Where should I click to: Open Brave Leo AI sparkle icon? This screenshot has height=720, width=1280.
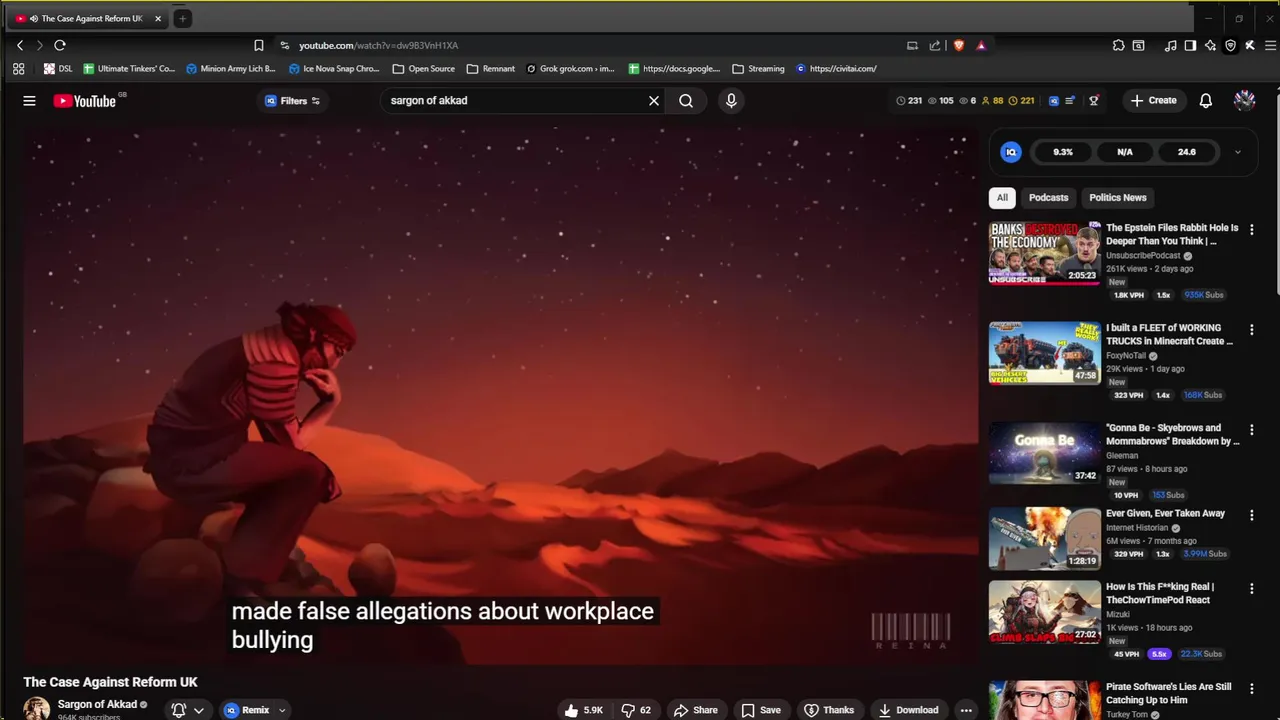click(x=1210, y=45)
